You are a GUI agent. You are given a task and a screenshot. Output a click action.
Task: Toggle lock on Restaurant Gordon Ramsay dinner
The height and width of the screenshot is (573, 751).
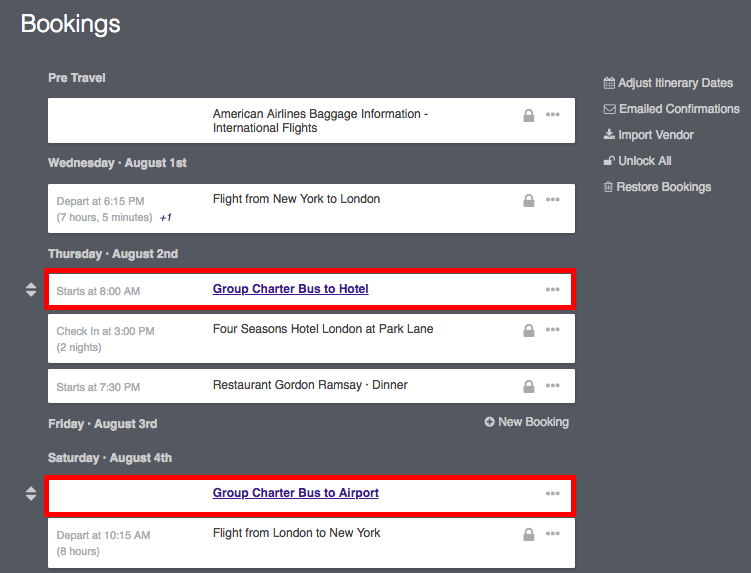coord(528,386)
